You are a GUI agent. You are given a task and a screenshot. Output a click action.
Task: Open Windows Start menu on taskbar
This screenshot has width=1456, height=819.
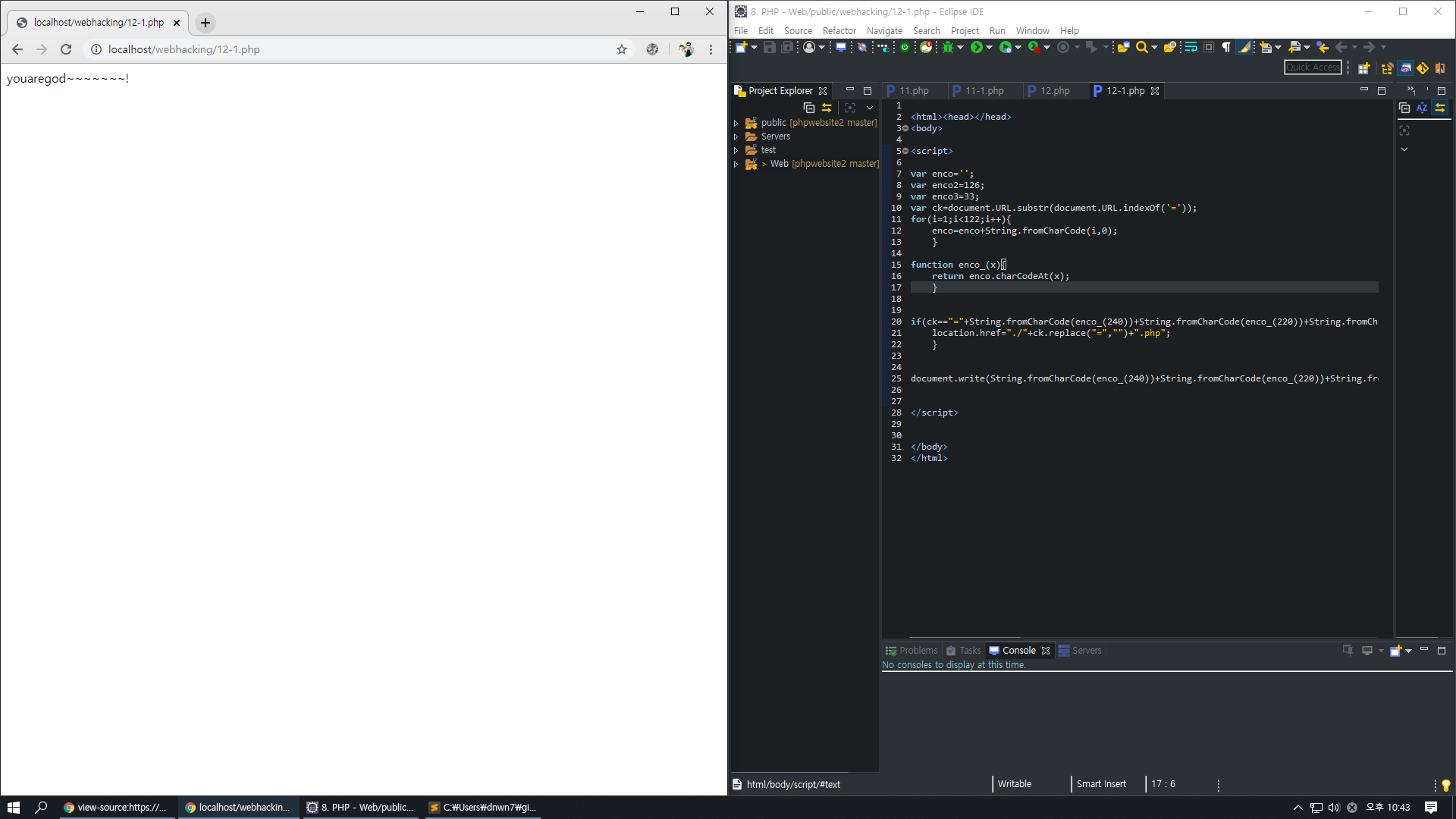click(13, 808)
